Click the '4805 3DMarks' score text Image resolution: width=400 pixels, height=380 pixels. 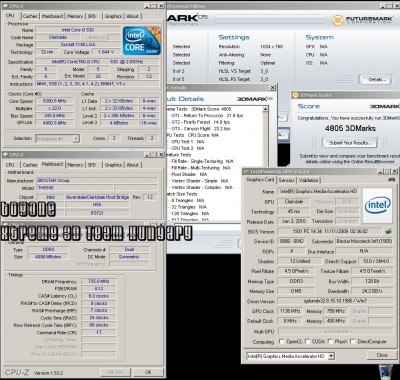click(x=350, y=128)
